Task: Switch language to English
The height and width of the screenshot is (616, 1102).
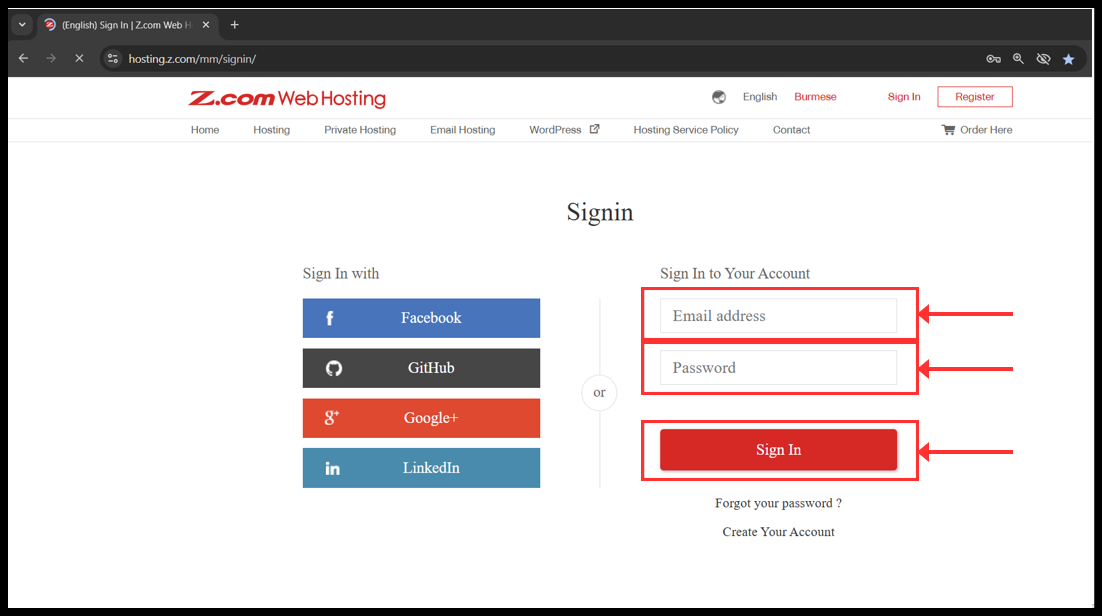Action: tap(760, 97)
